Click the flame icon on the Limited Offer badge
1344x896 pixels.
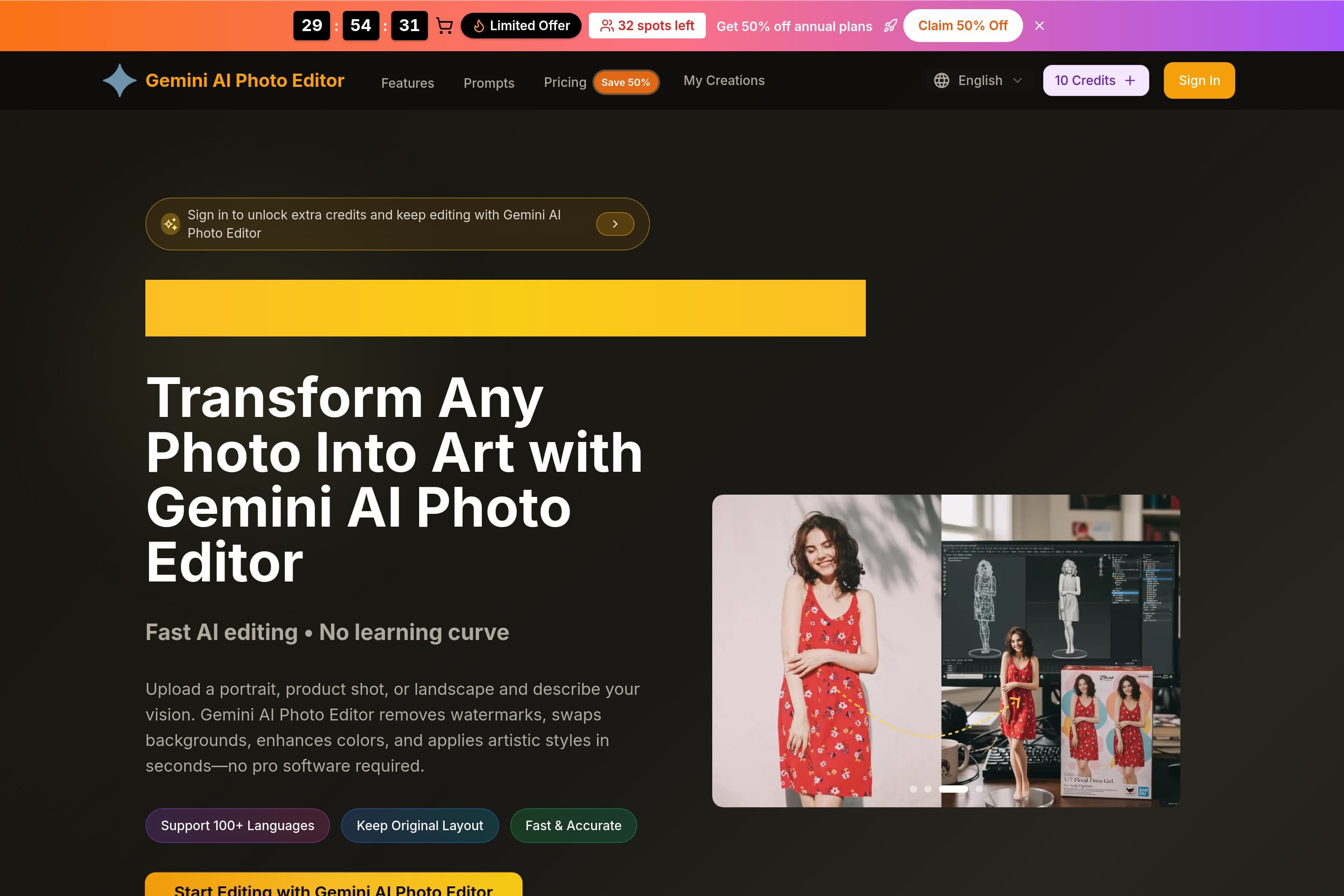(x=480, y=25)
